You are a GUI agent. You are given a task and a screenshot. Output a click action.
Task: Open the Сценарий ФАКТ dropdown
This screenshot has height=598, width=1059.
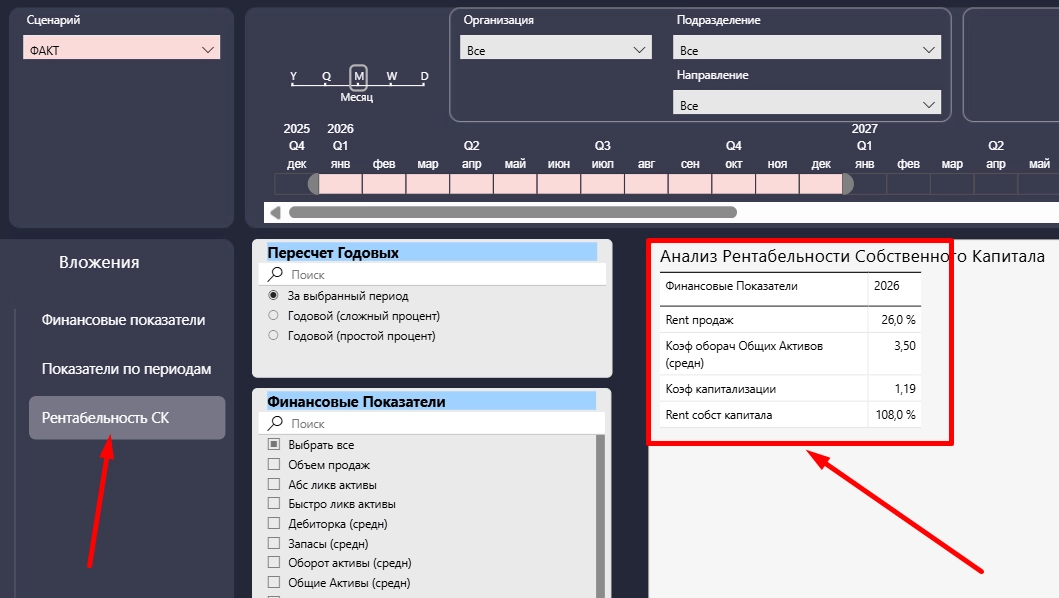click(x=122, y=48)
